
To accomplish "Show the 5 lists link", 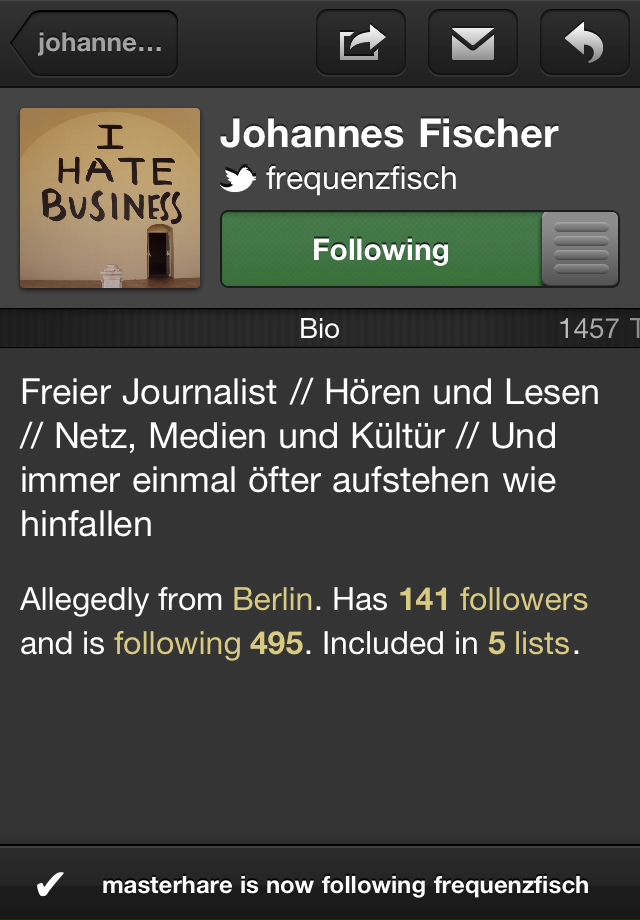I will [x=529, y=643].
